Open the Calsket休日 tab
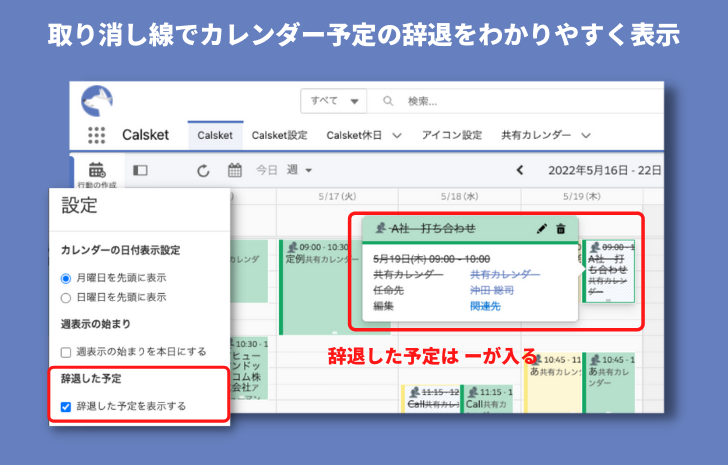The height and width of the screenshot is (465, 728). click(x=354, y=136)
